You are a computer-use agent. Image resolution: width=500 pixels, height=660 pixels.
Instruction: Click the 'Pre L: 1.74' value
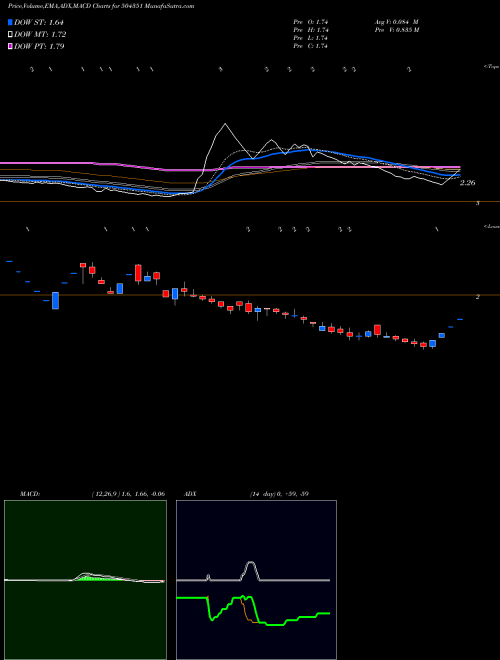coord(311,38)
